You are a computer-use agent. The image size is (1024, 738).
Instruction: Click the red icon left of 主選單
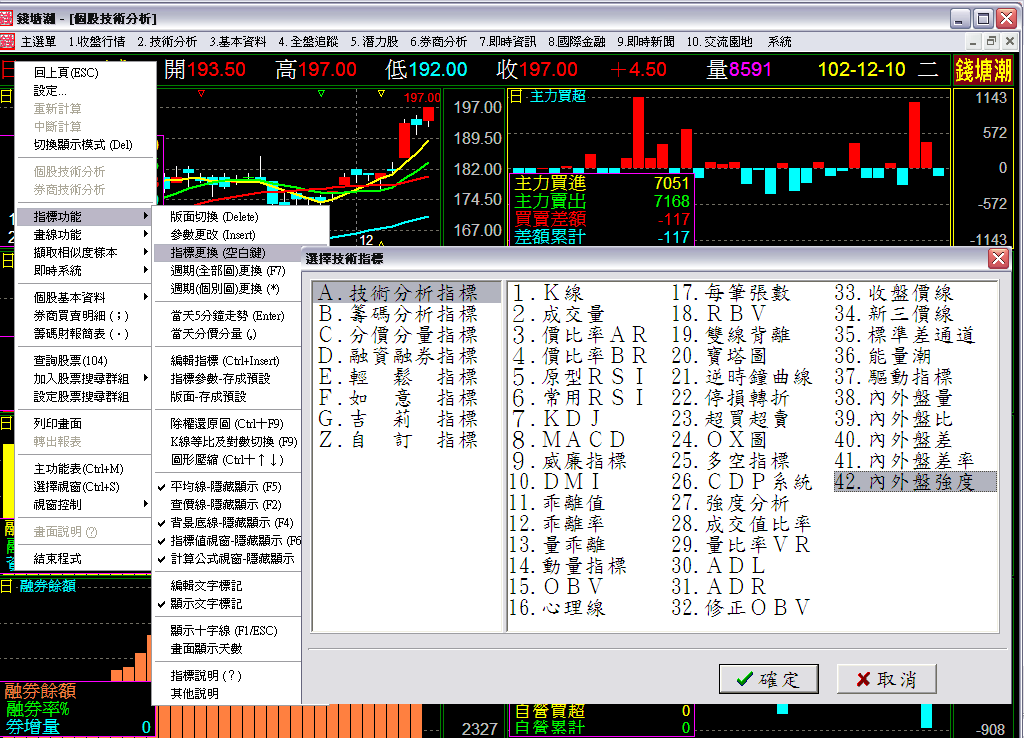point(9,42)
